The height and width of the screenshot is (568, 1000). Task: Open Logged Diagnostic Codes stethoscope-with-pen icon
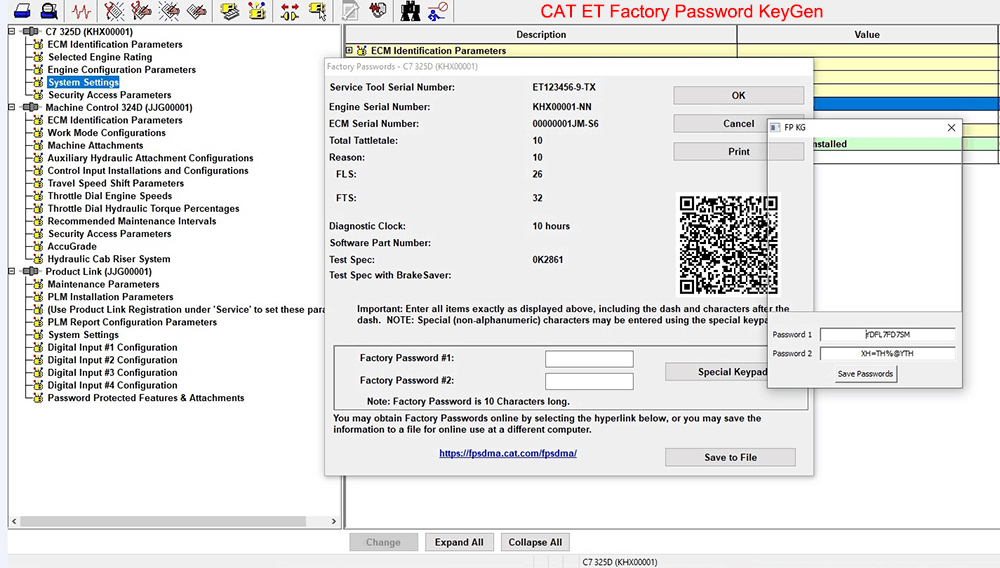click(141, 10)
